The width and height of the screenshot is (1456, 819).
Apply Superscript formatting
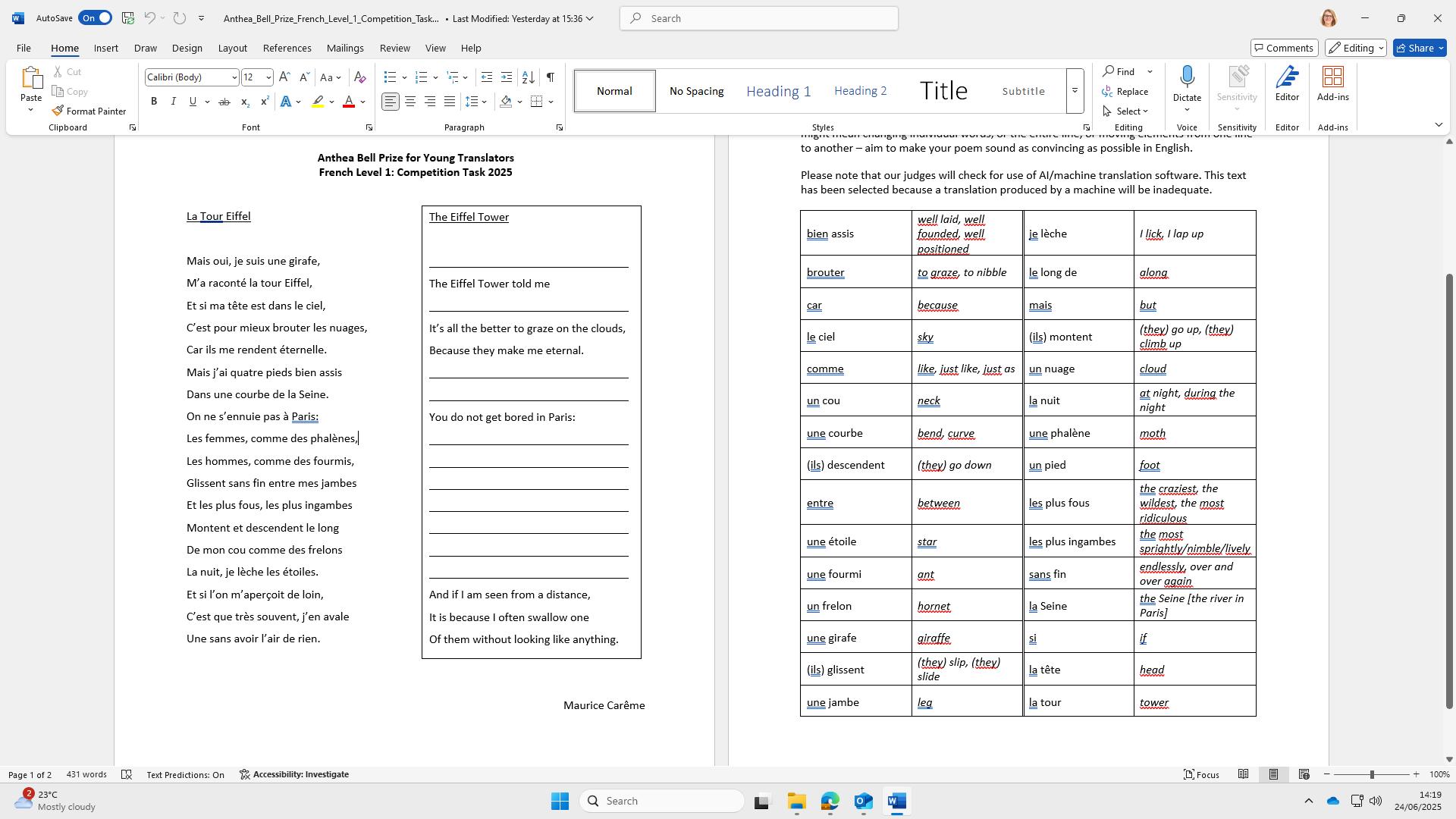click(x=265, y=102)
